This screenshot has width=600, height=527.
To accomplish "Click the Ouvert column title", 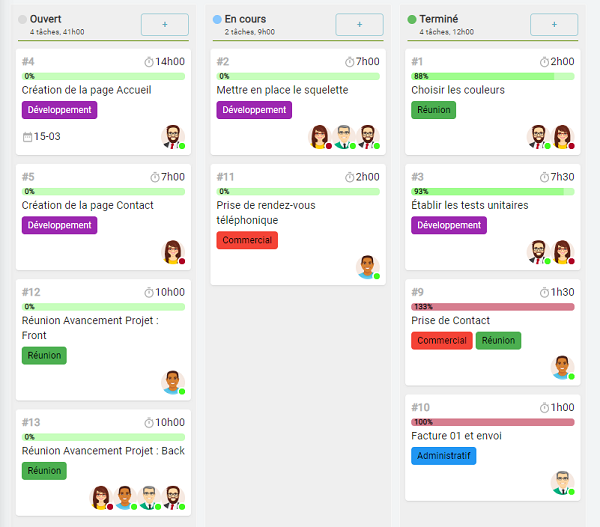I will point(46,19).
